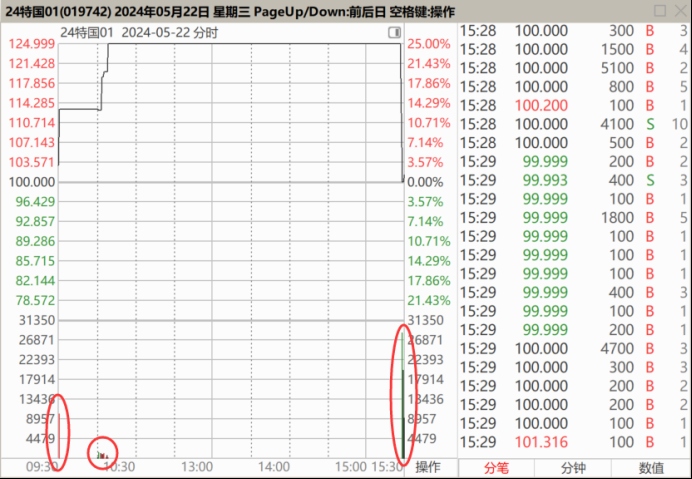This screenshot has height=479, width=692.
Task: Switch to the 分钟 tab
Action: point(573,467)
